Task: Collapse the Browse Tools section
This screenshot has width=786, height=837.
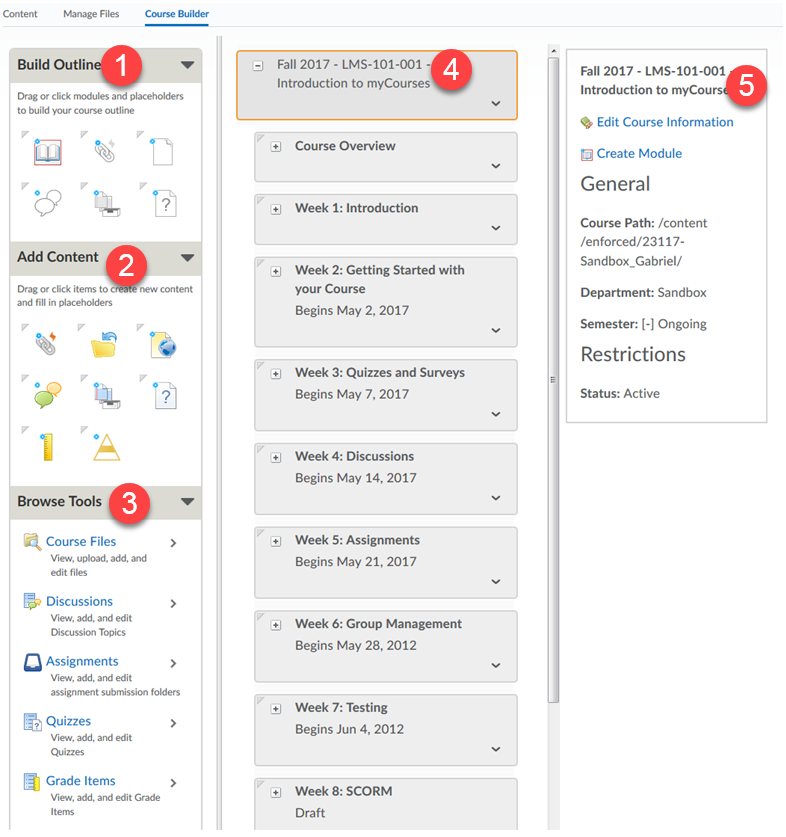Action: (188, 502)
